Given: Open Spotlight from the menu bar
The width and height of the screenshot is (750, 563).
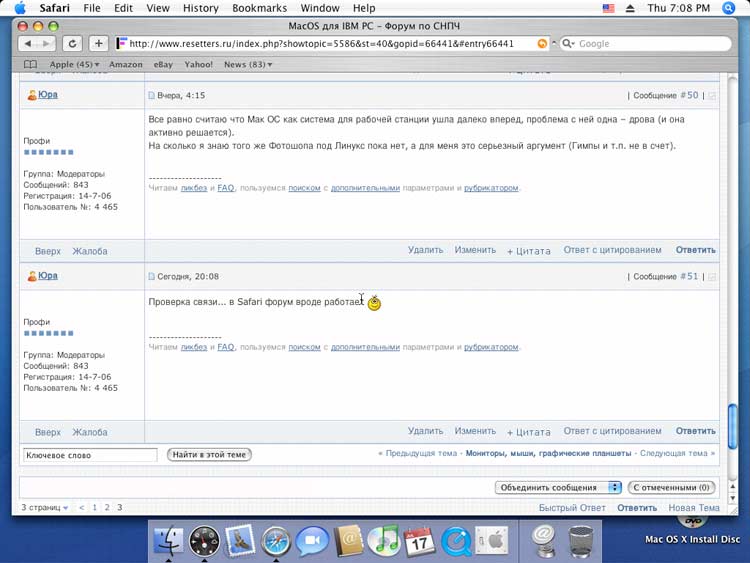Looking at the screenshot, I should click(728, 8).
